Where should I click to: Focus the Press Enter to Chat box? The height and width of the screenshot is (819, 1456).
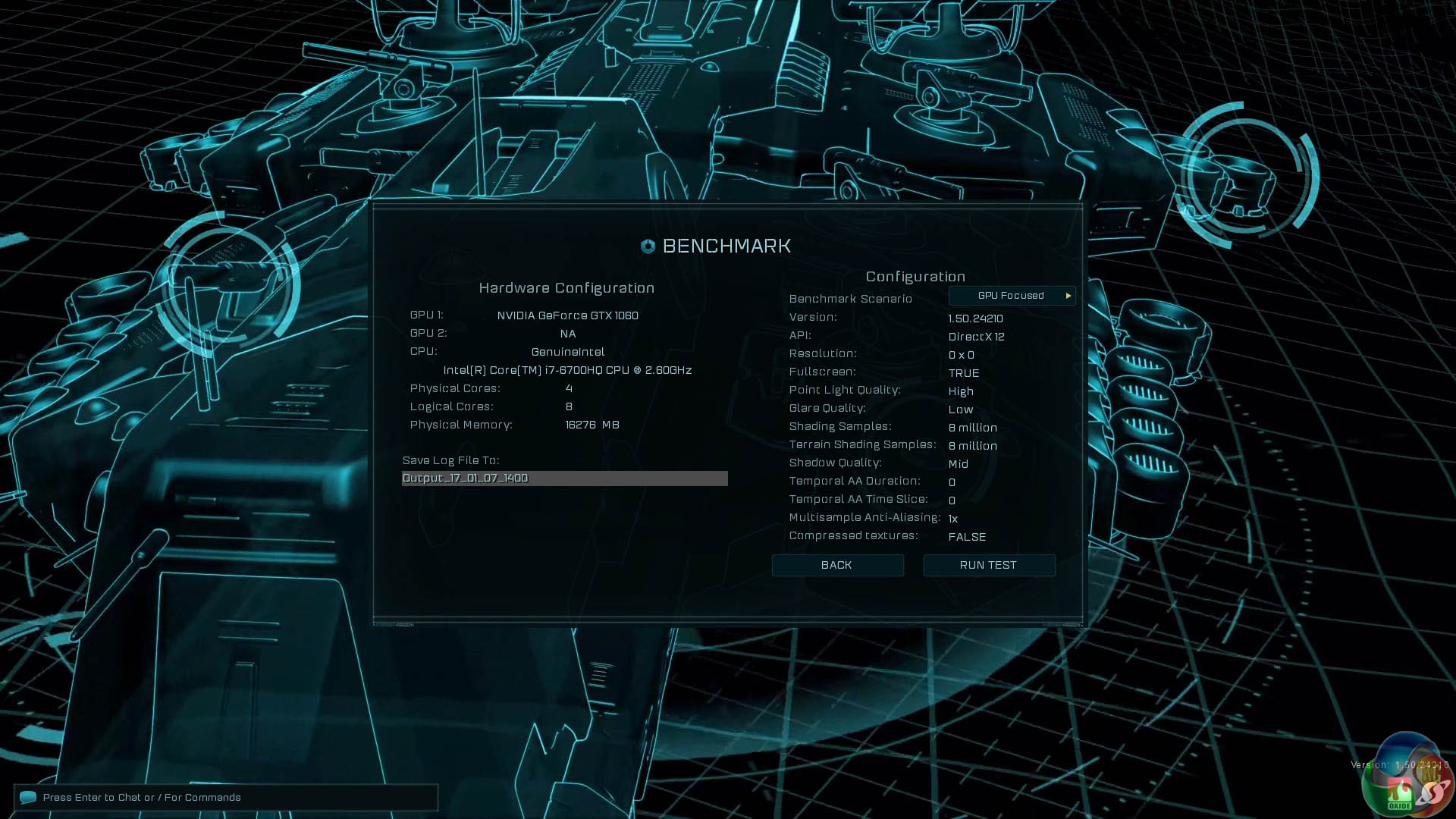click(x=226, y=797)
